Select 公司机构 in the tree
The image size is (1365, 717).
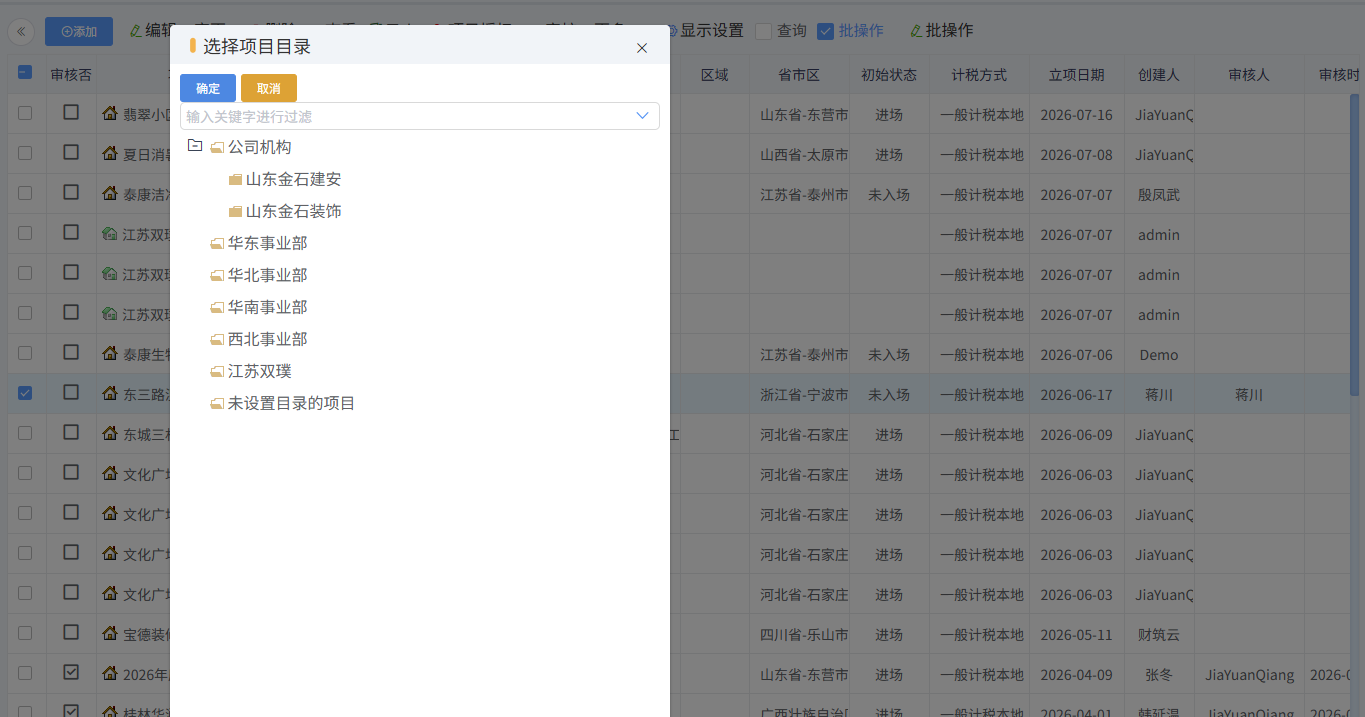259,147
